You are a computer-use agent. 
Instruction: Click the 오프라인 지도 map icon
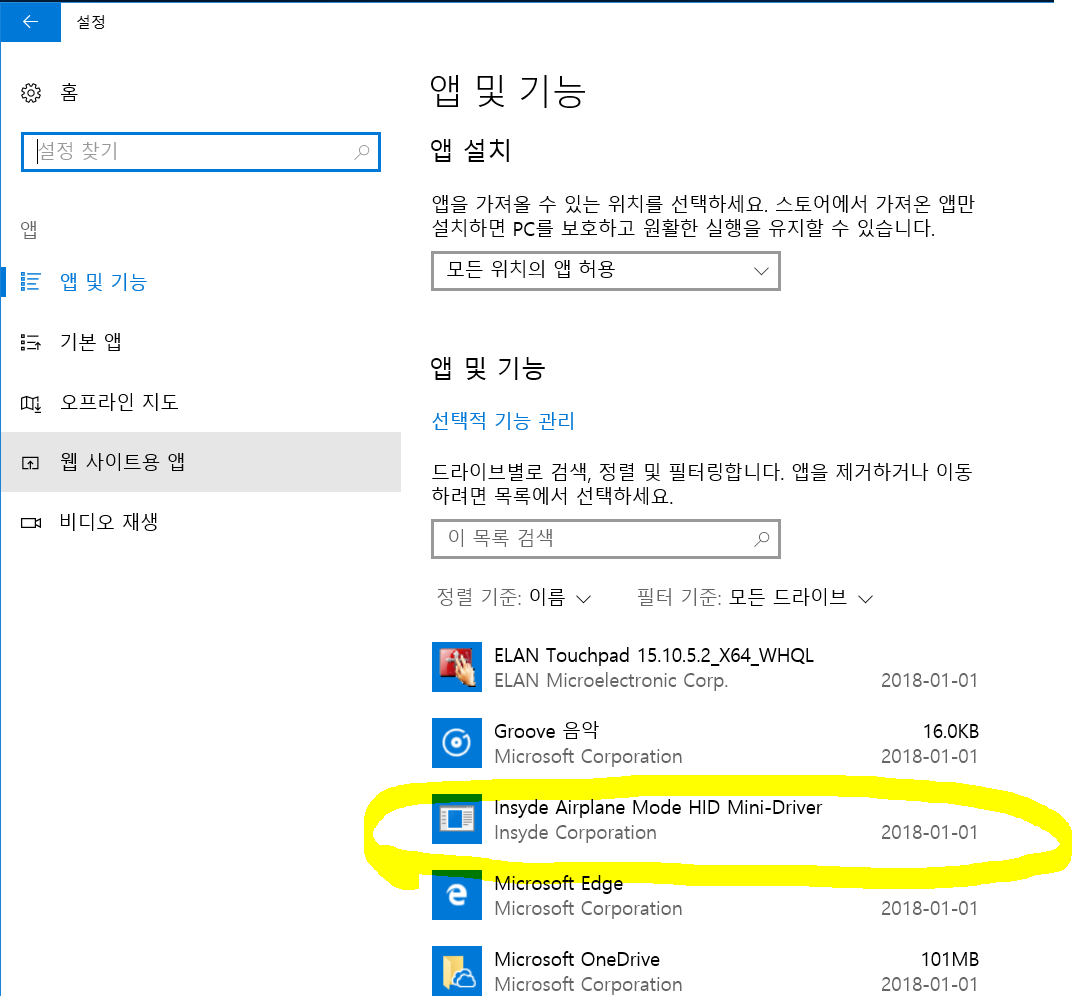pyautogui.click(x=31, y=403)
